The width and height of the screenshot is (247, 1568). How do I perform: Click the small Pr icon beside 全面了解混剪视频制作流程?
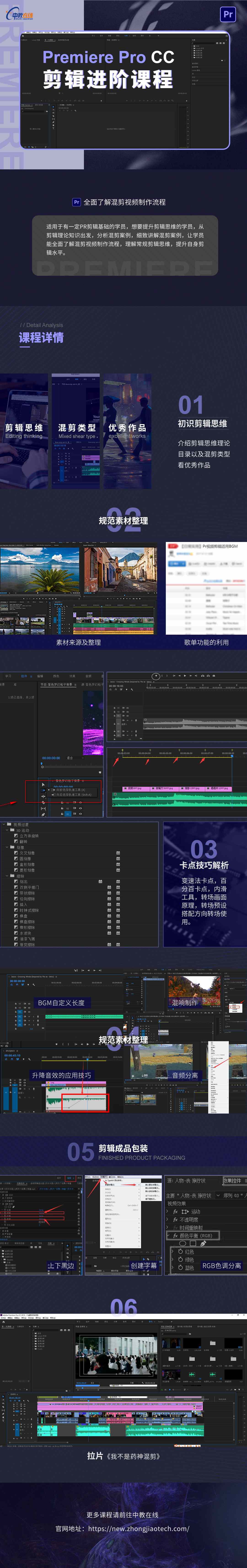pyautogui.click(x=77, y=202)
